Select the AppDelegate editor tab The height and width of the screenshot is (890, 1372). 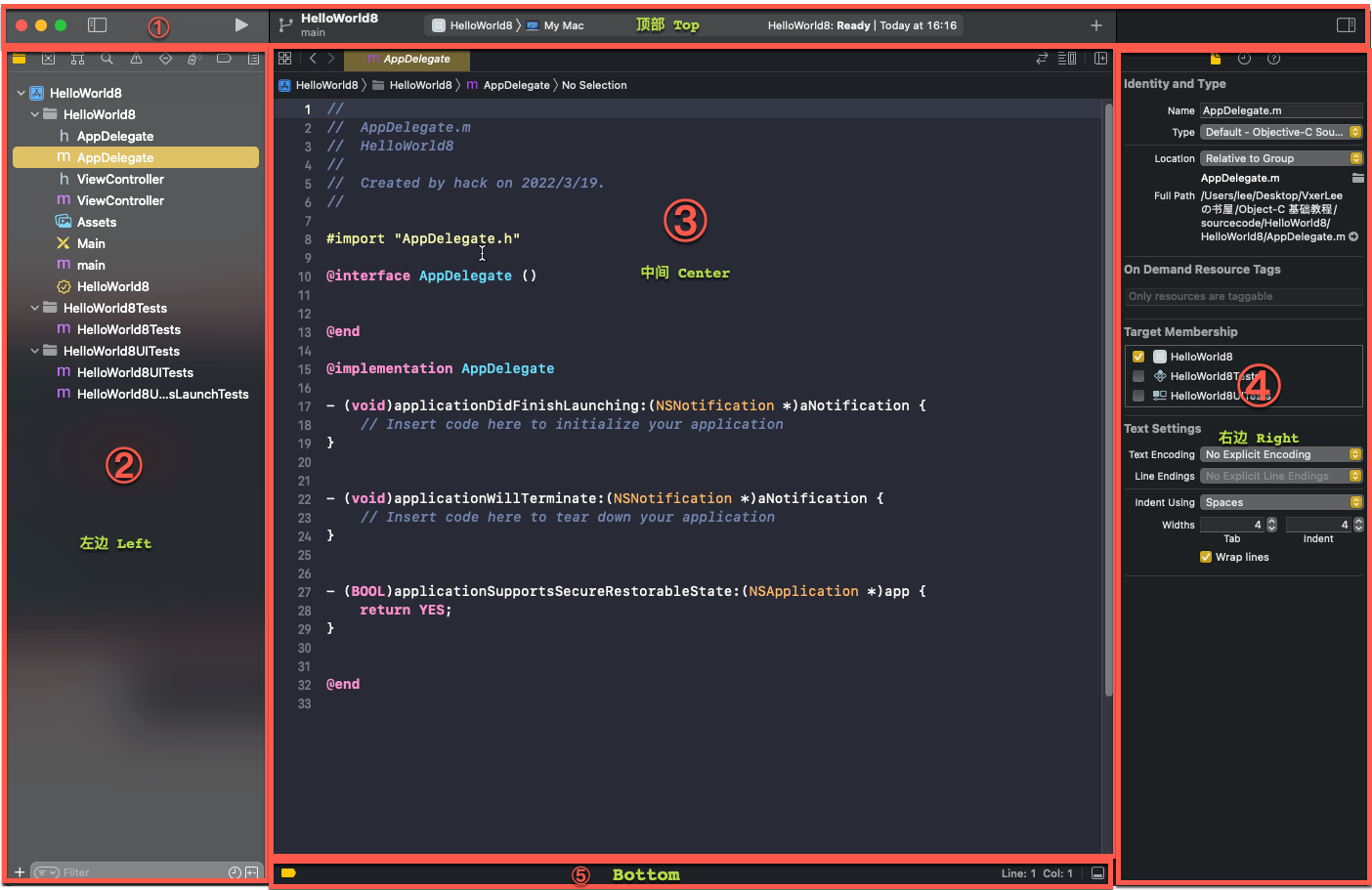click(x=407, y=59)
